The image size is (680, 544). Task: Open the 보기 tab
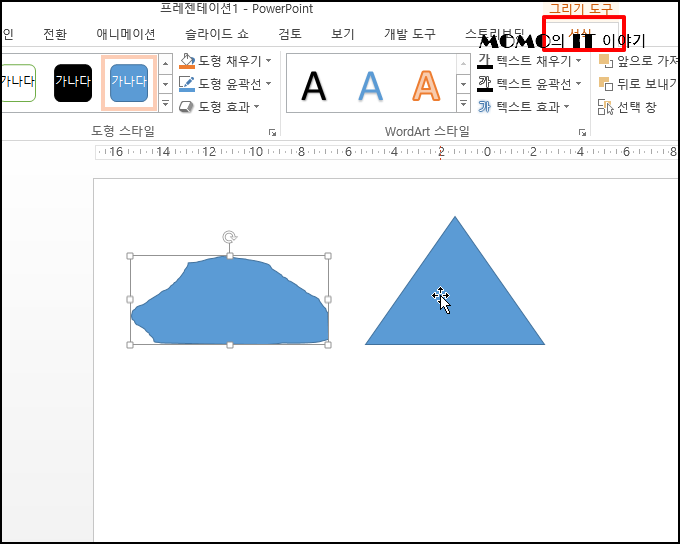(x=343, y=34)
